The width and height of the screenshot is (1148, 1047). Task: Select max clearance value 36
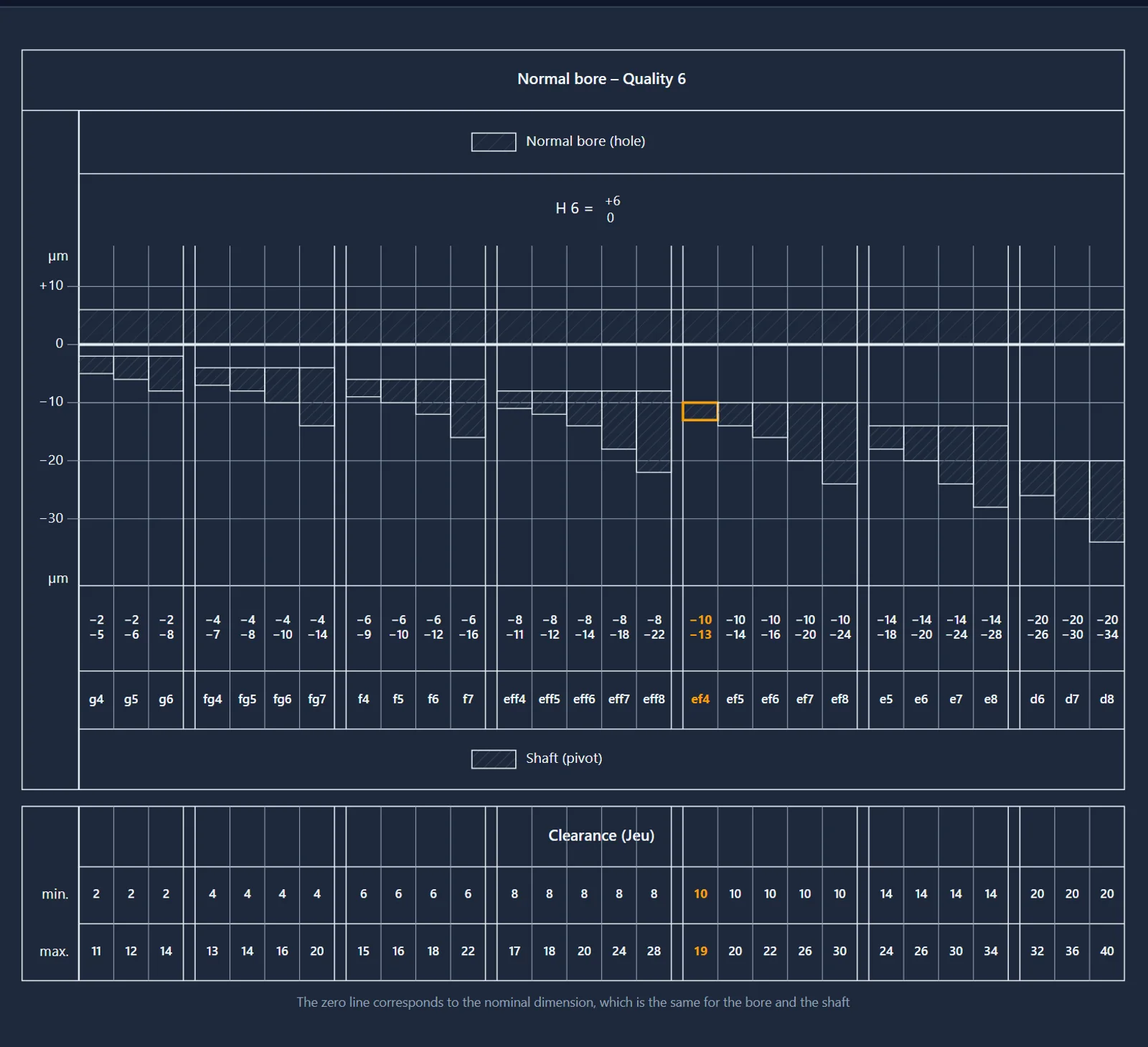tap(1072, 952)
